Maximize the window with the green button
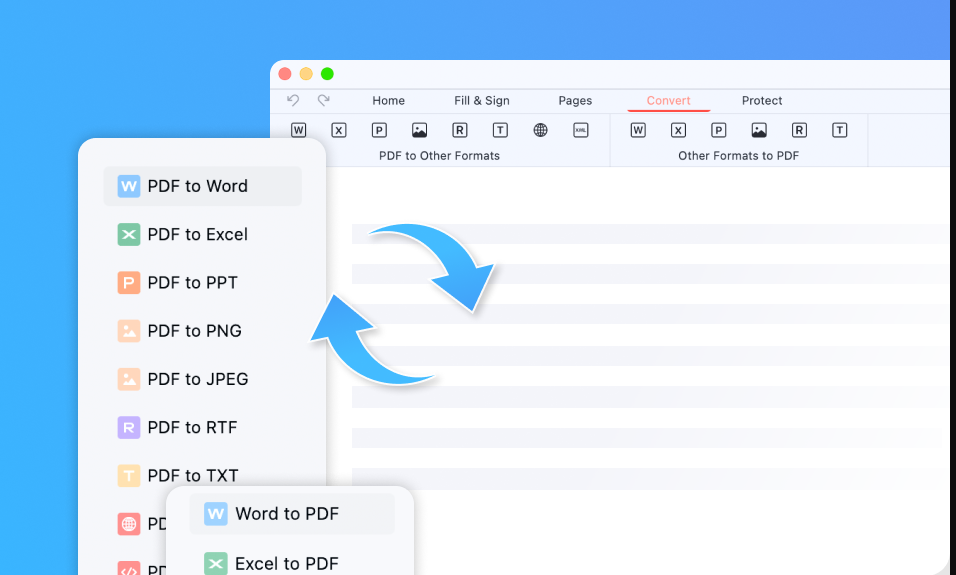The image size is (956, 575). [x=327, y=74]
